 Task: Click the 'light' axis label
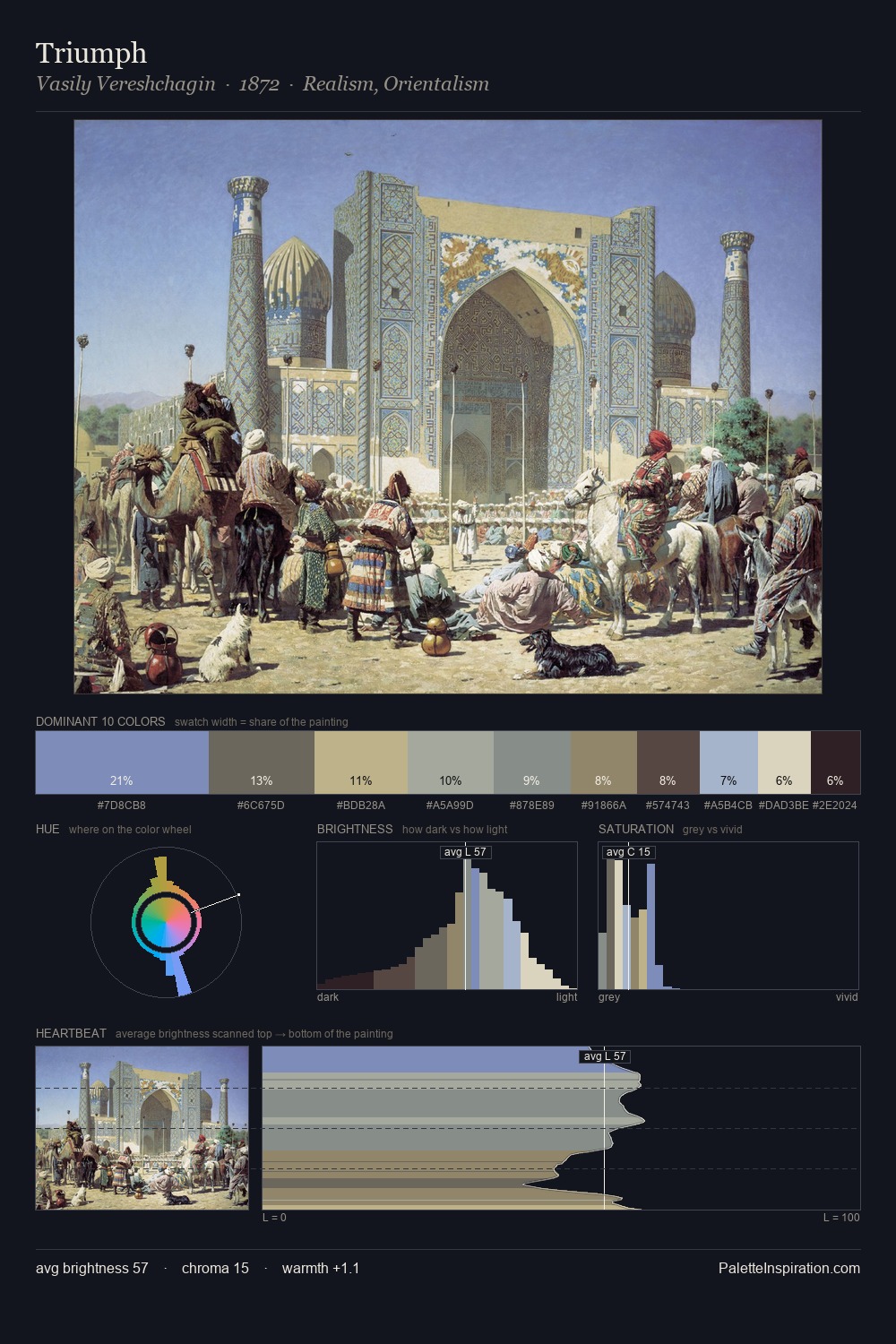pos(567,997)
